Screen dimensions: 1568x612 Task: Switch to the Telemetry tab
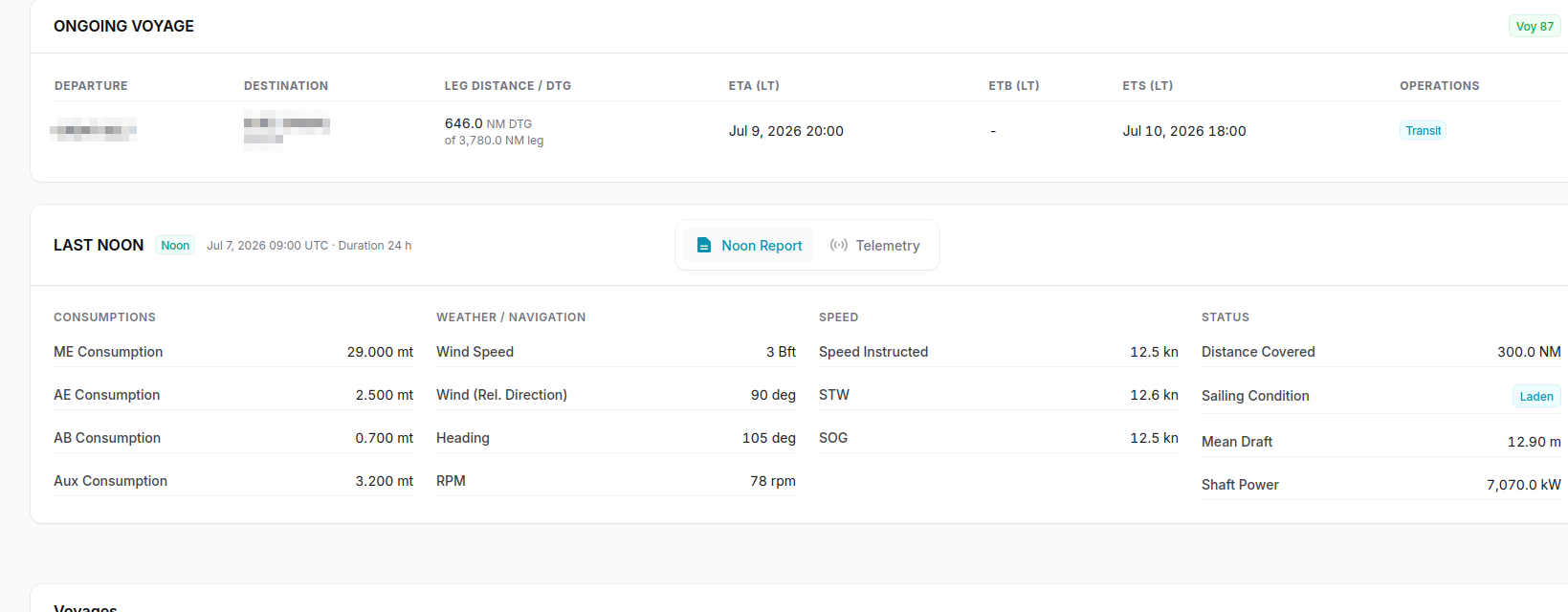[x=874, y=246]
